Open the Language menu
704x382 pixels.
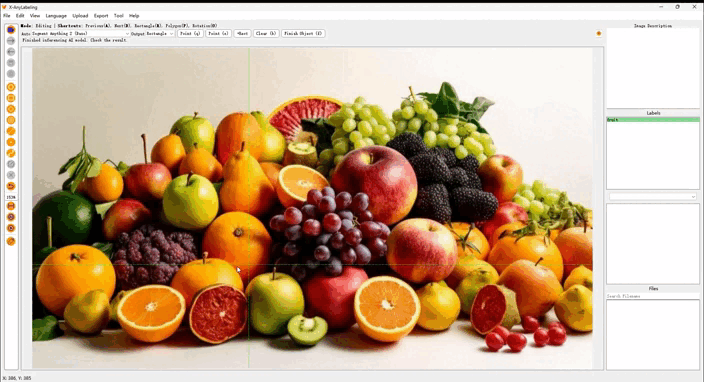coord(56,16)
